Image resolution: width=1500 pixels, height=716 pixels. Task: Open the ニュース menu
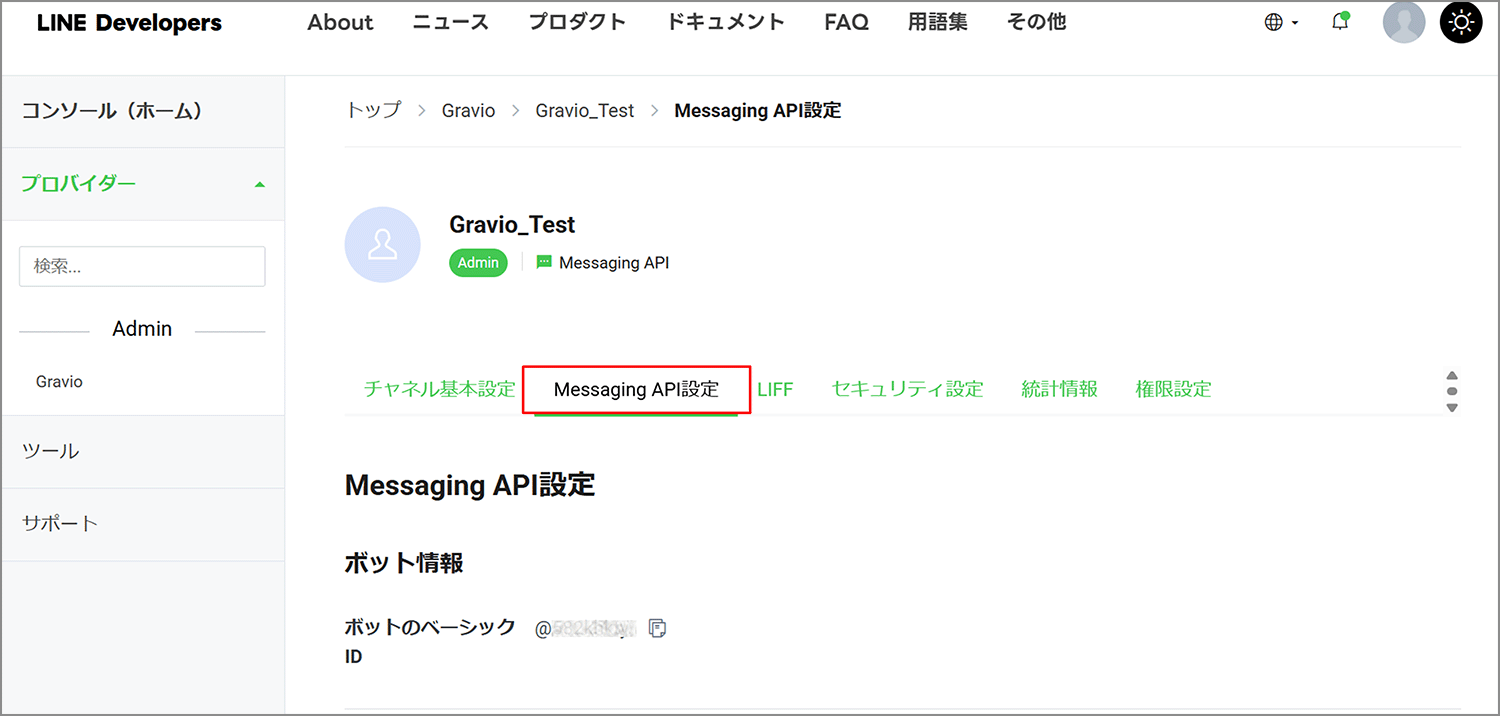pos(451,22)
